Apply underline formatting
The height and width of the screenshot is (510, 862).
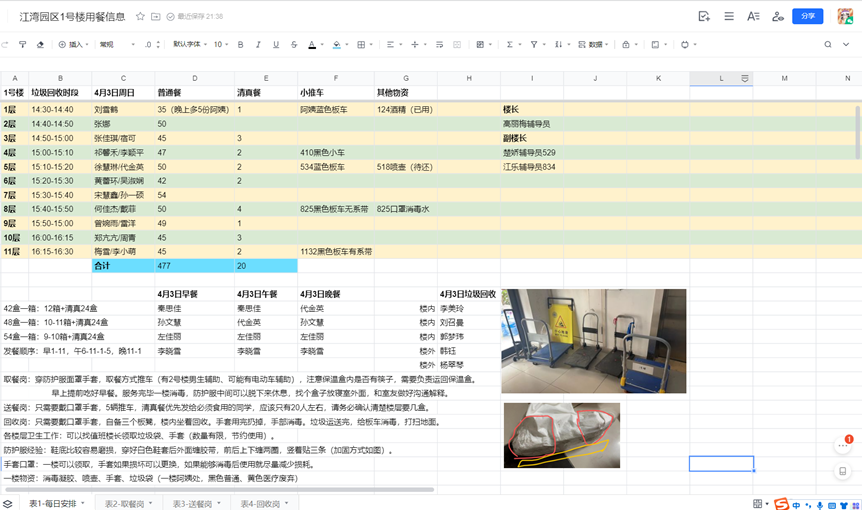click(276, 45)
